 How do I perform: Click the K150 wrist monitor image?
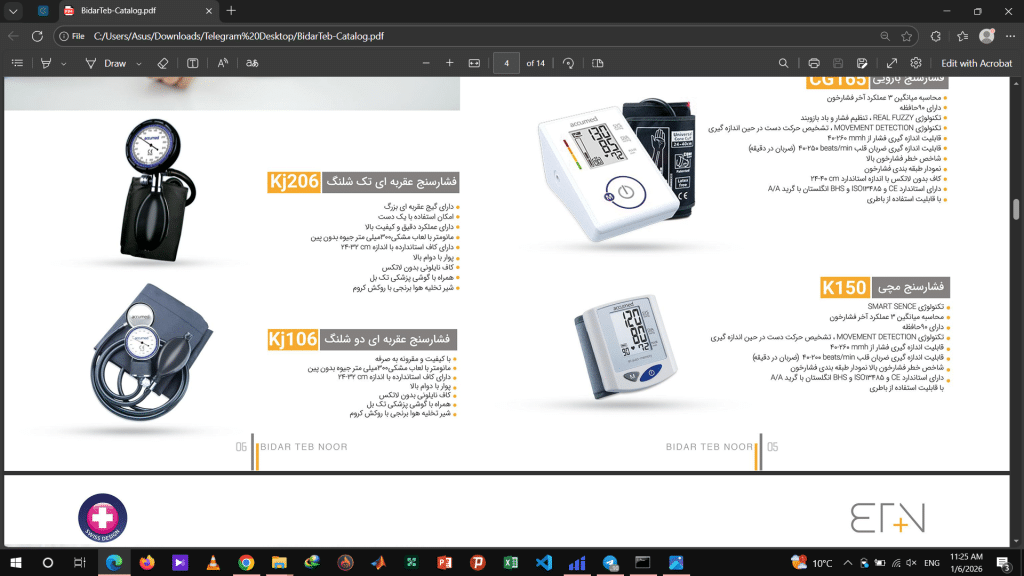[x=626, y=345]
